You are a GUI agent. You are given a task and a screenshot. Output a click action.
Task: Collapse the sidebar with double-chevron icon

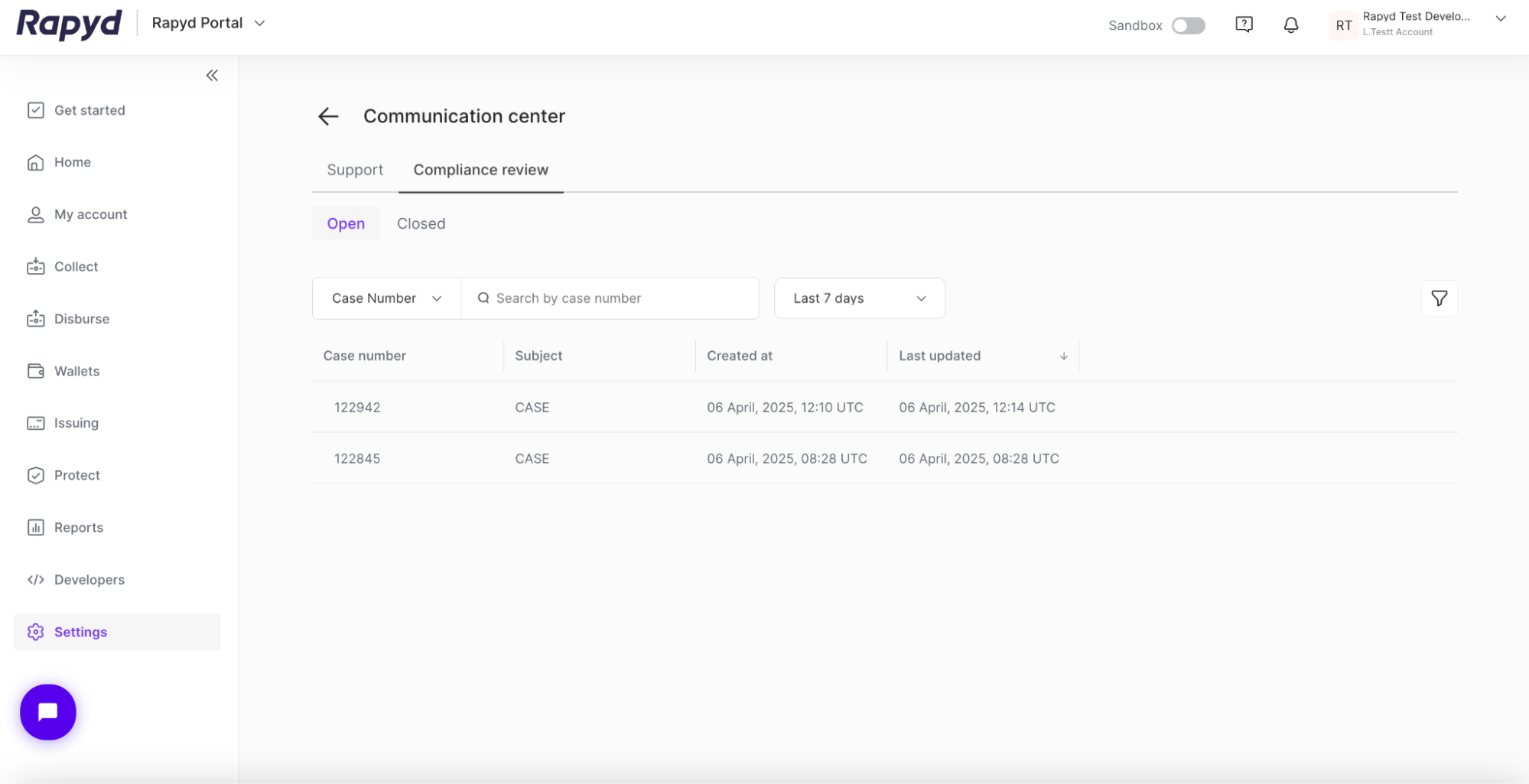pos(212,75)
